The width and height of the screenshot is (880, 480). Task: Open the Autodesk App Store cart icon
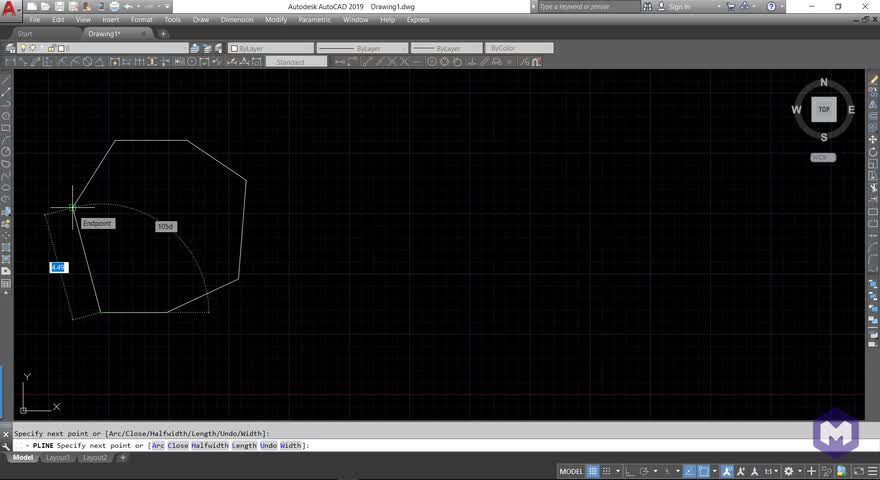tap(731, 7)
